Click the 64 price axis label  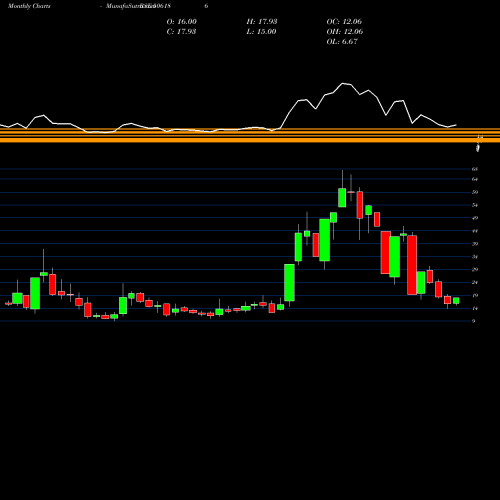(475, 179)
